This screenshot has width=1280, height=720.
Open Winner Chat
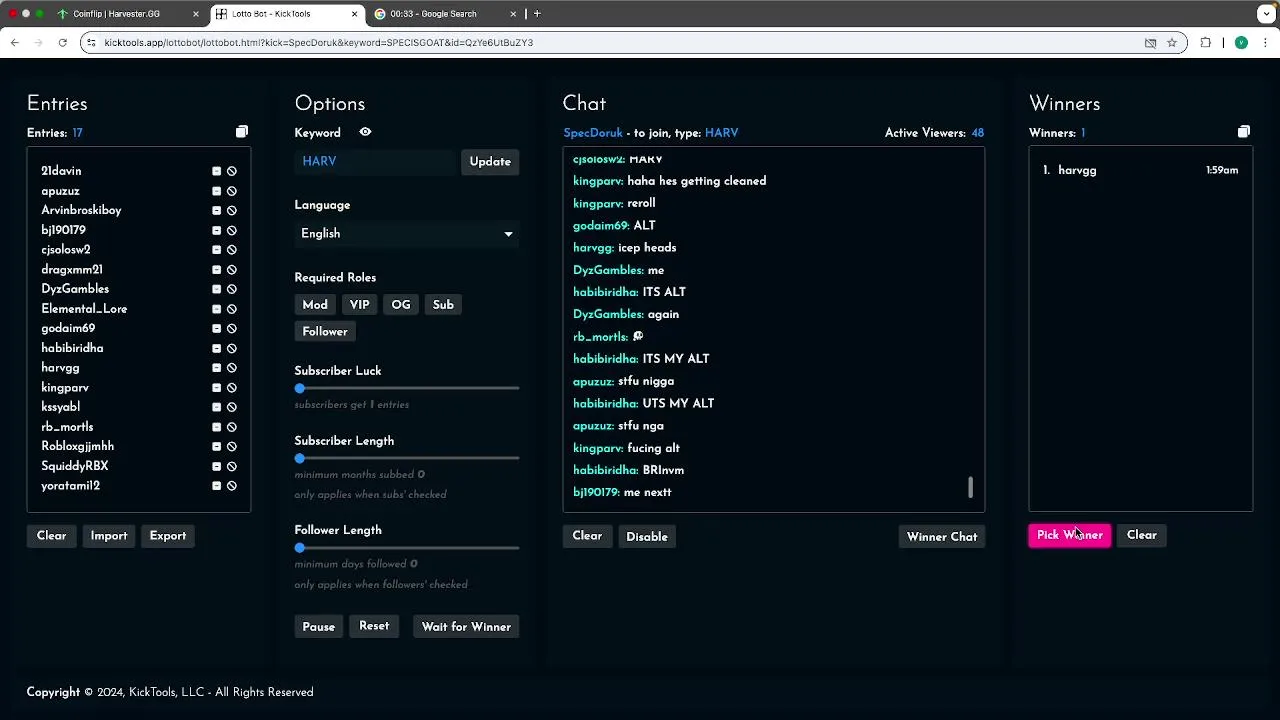click(x=942, y=537)
